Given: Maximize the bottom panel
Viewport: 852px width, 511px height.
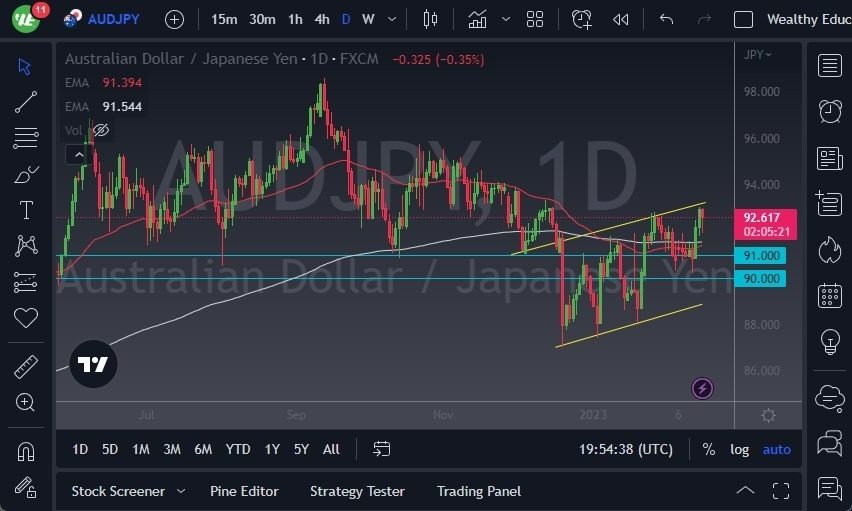Looking at the screenshot, I should coord(781,490).
